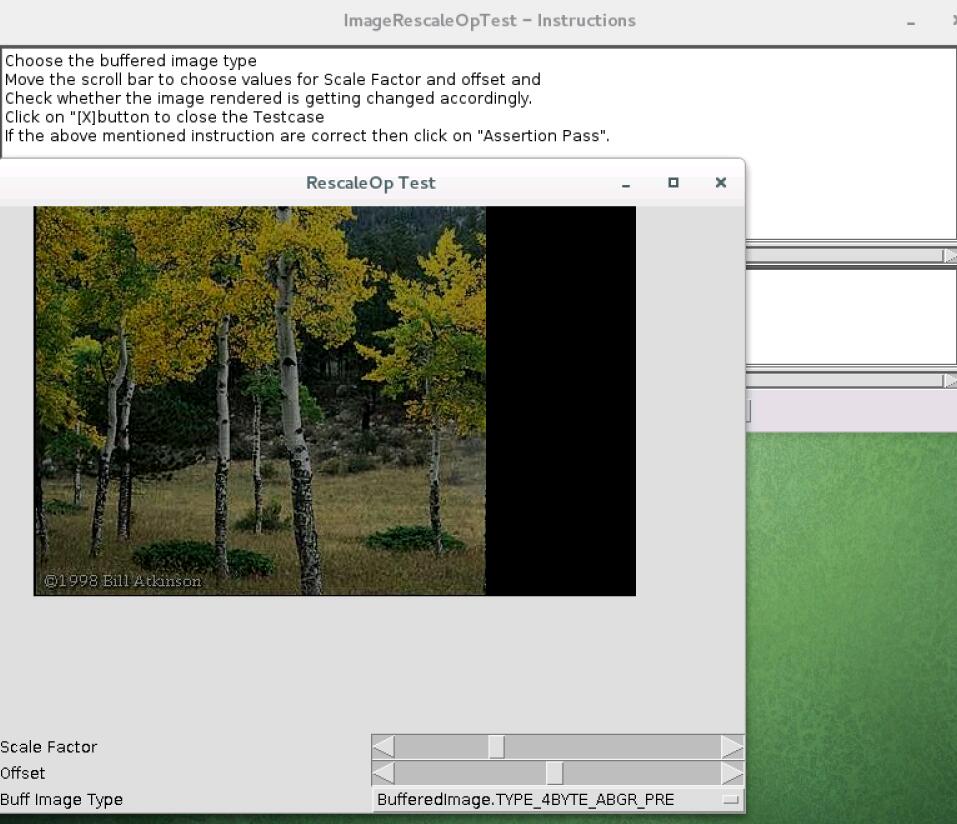Click the rendered aspen trees image

(260, 400)
